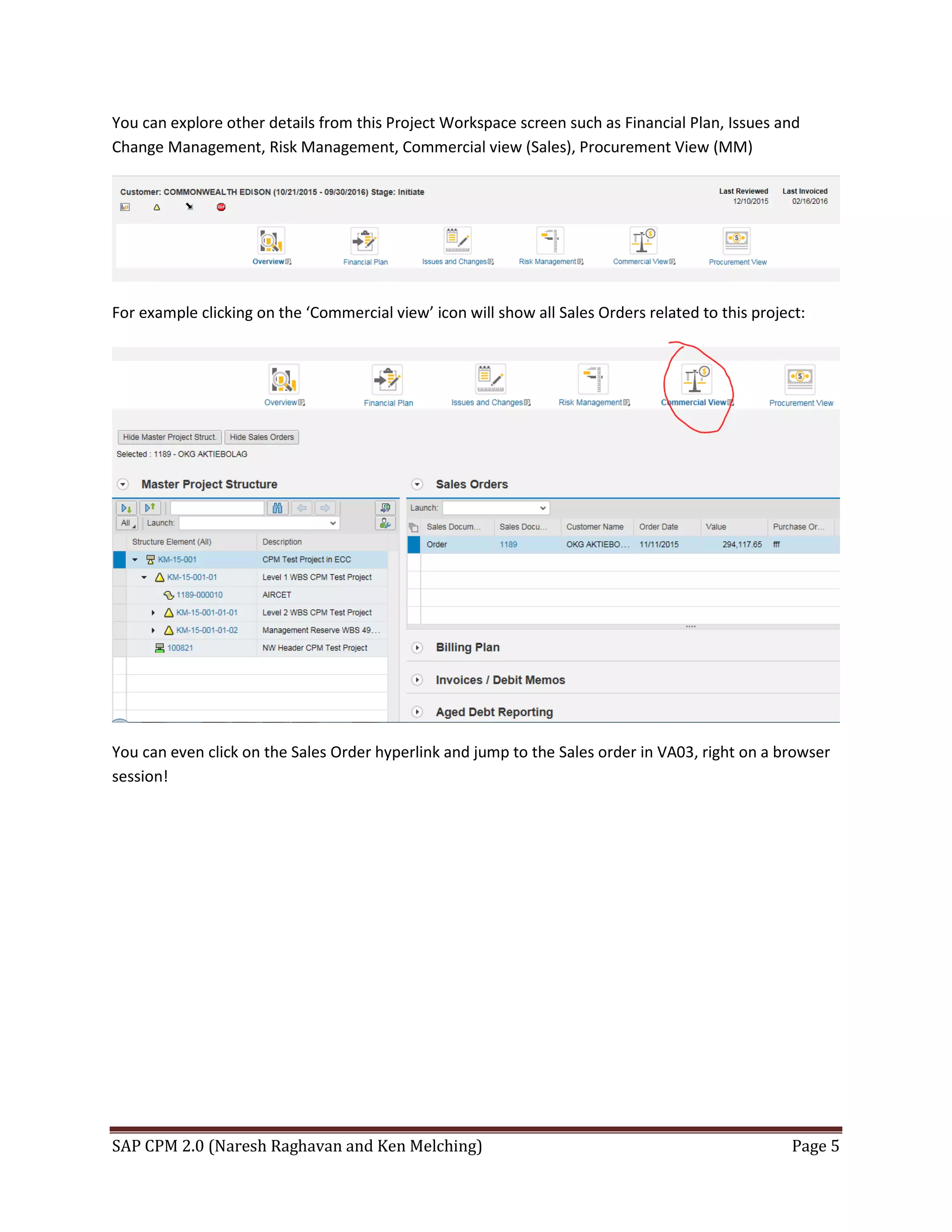The width and height of the screenshot is (952, 1232).
Task: Open sales order 1189 hyperlink
Action: 508,545
